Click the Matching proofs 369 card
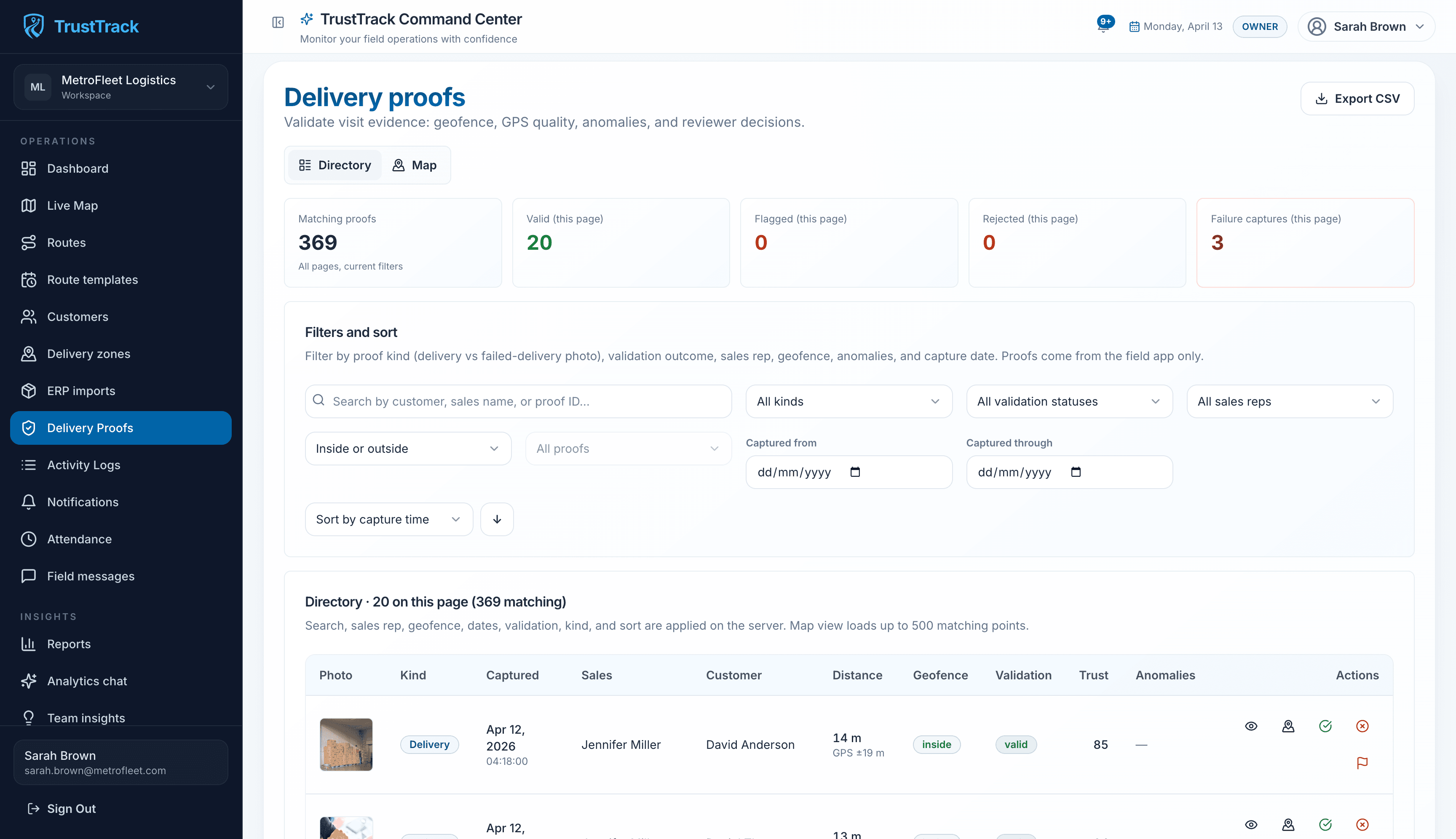The height and width of the screenshot is (839, 1456). click(x=393, y=243)
